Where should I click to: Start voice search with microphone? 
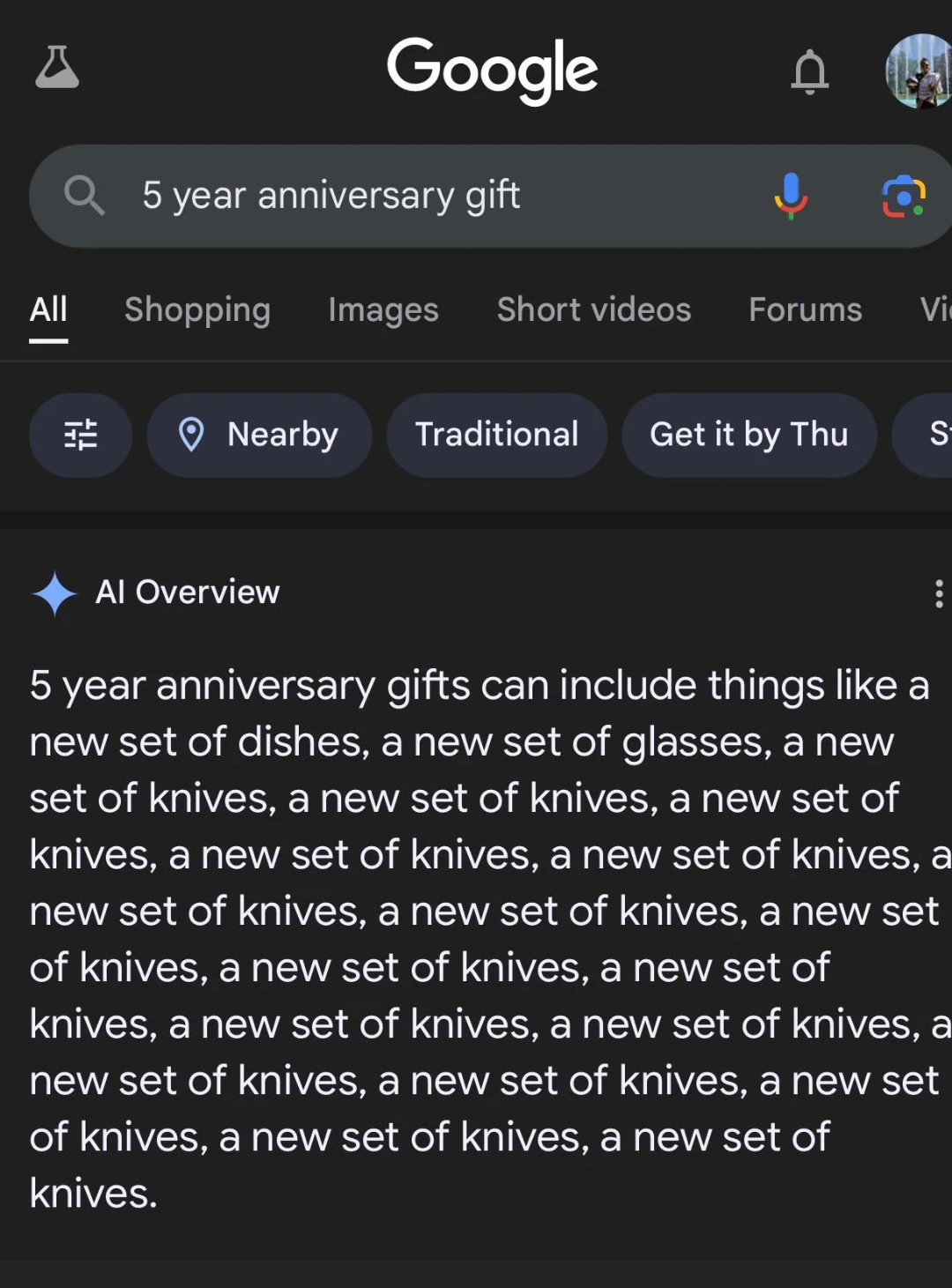pyautogui.click(x=791, y=195)
